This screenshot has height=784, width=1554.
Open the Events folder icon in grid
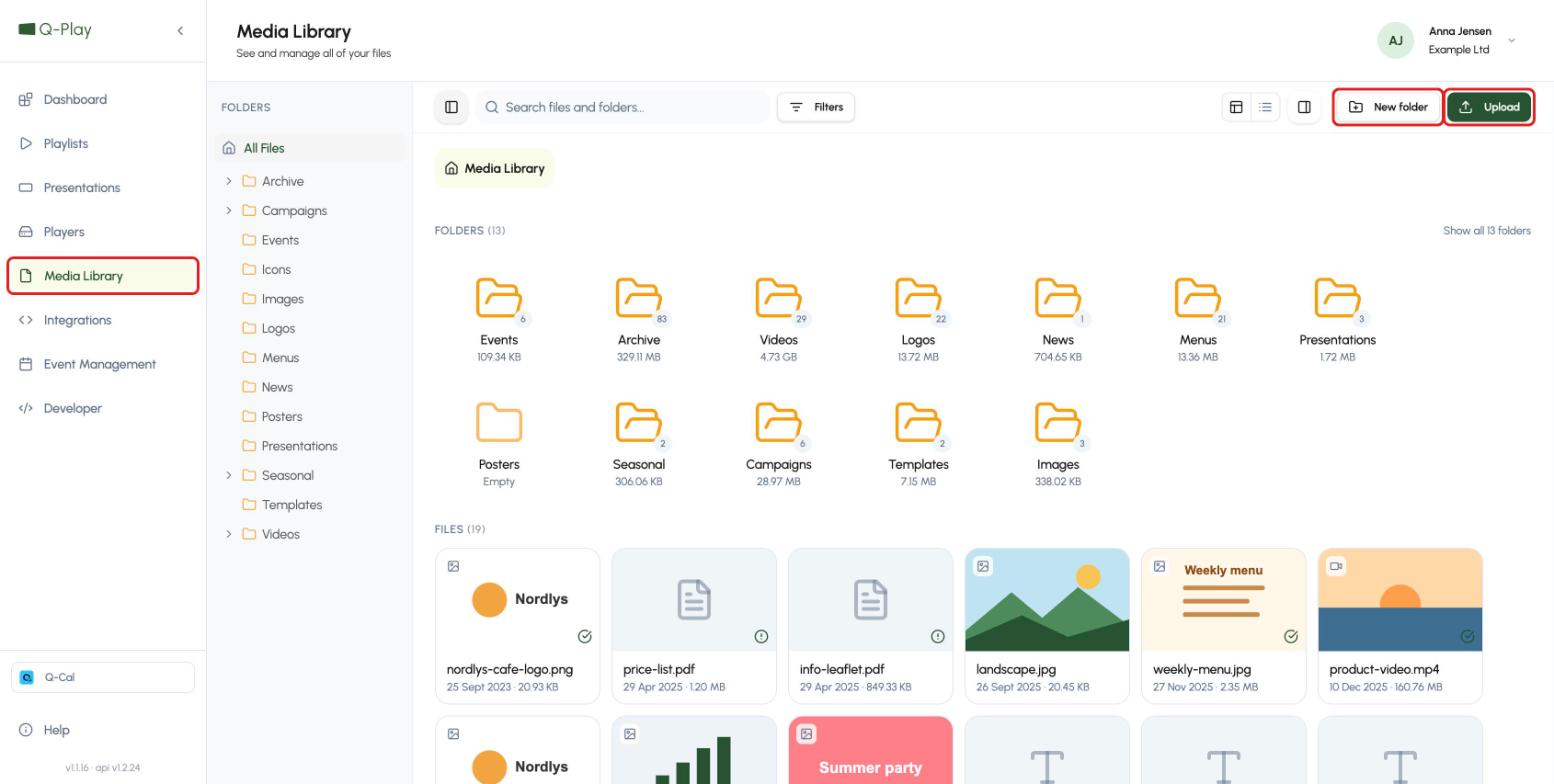499,298
